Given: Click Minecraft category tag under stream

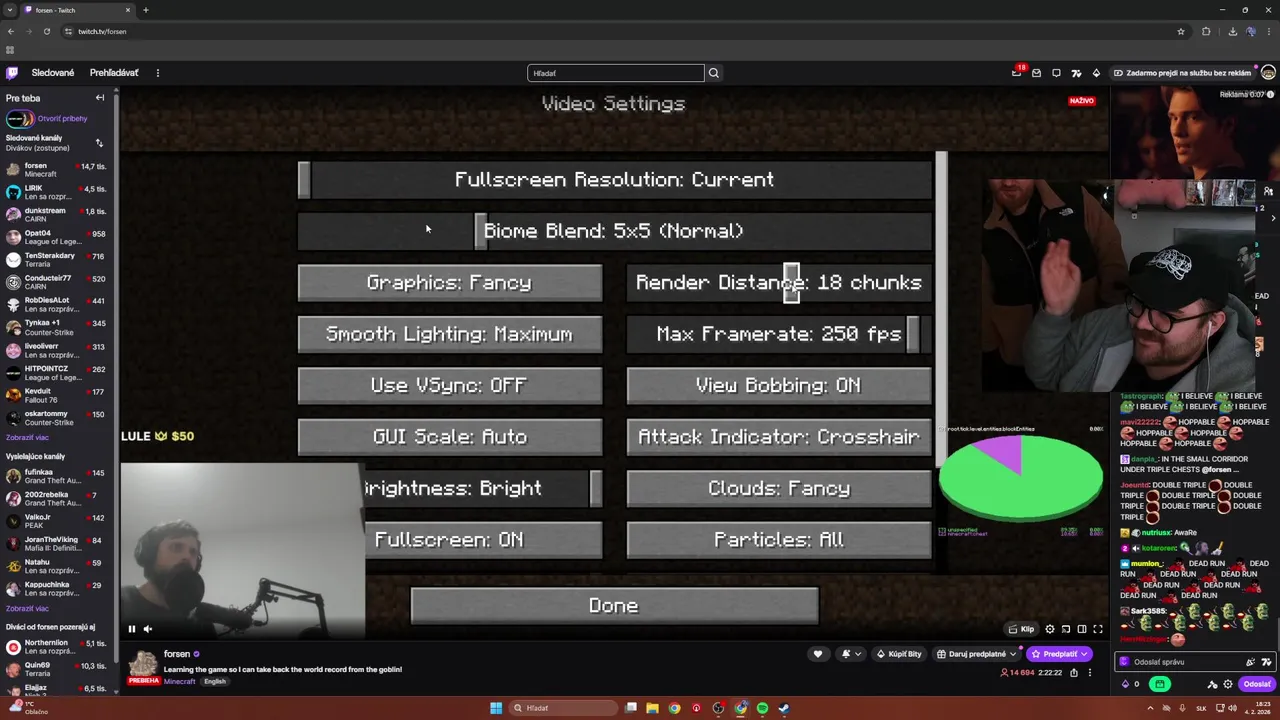Looking at the screenshot, I should (180, 681).
